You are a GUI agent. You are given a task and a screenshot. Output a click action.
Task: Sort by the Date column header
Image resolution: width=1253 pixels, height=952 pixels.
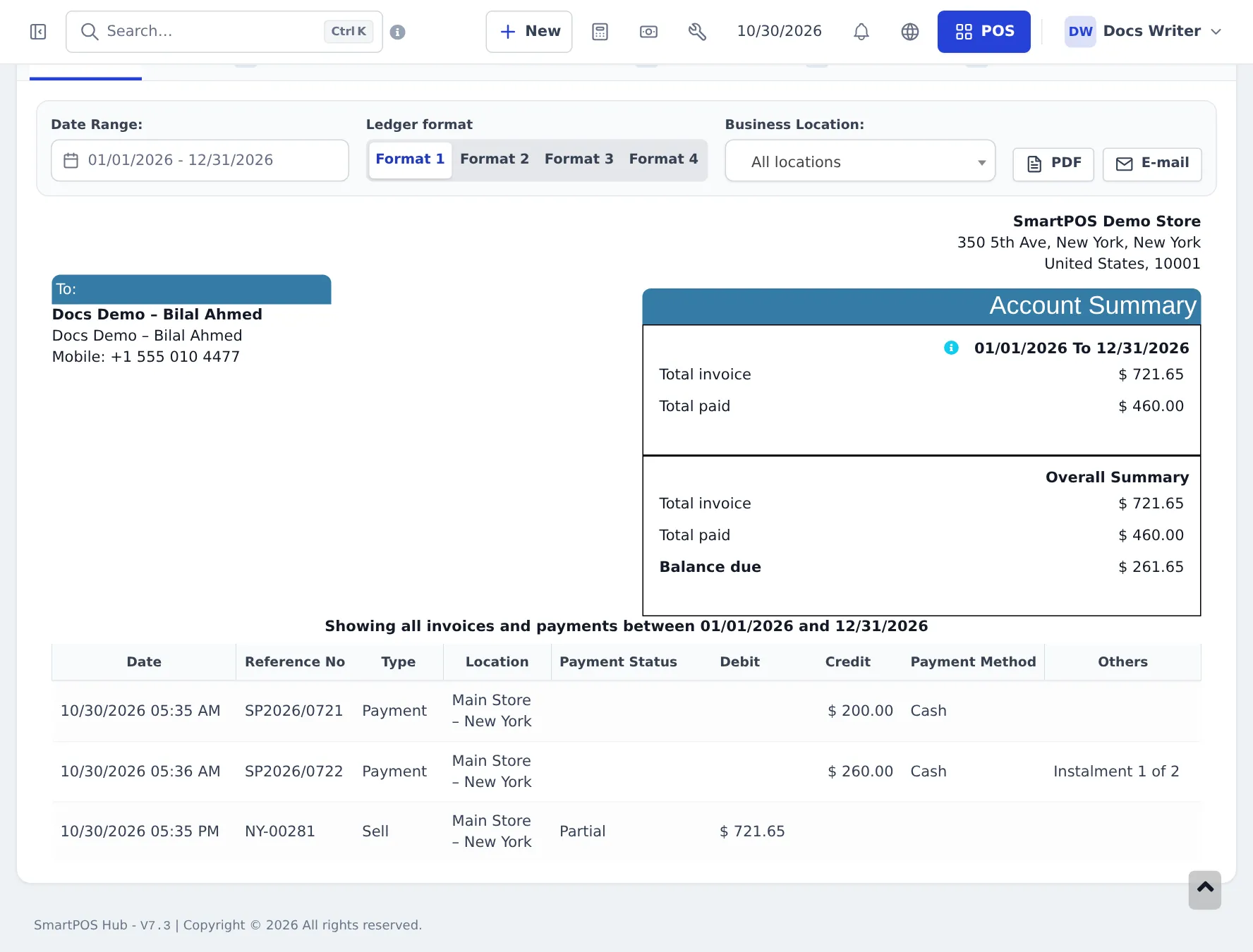[x=144, y=662]
